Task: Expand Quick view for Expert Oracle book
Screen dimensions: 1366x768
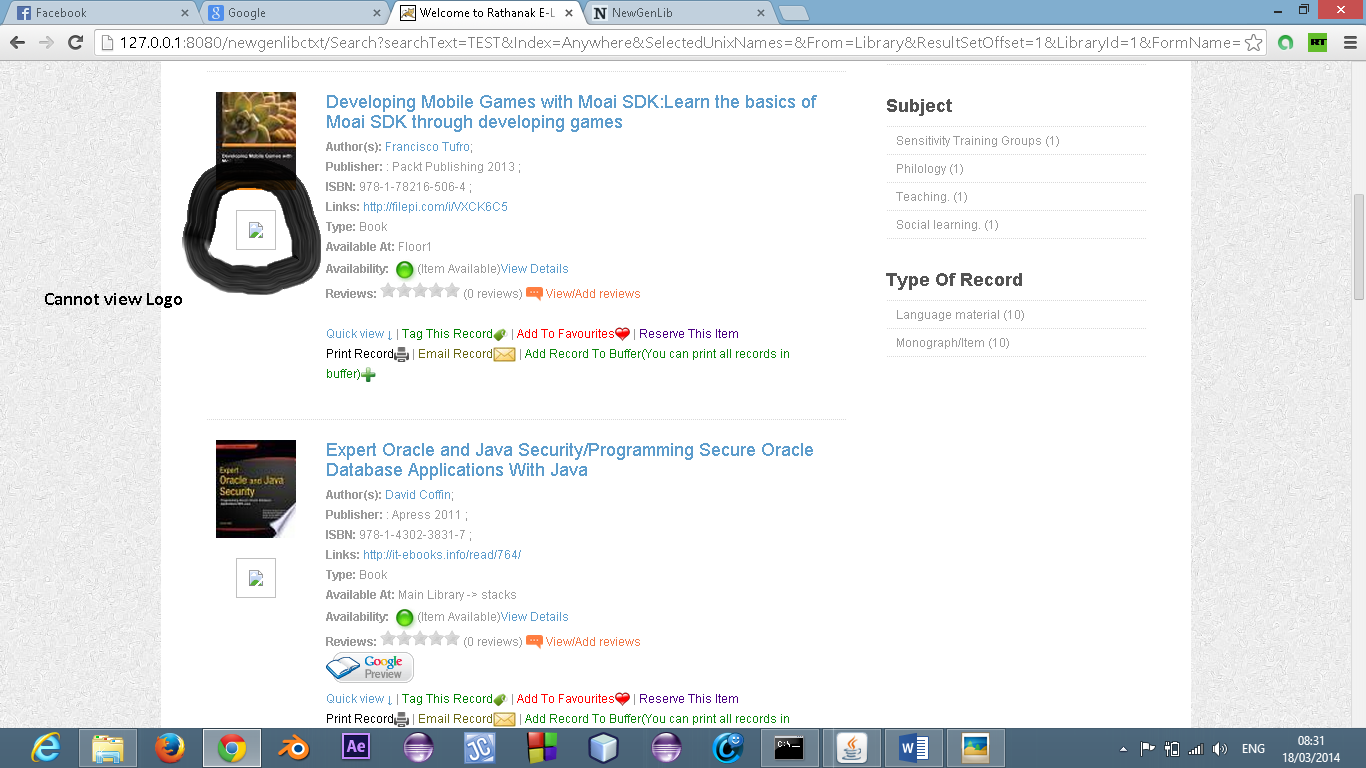Action: point(358,699)
